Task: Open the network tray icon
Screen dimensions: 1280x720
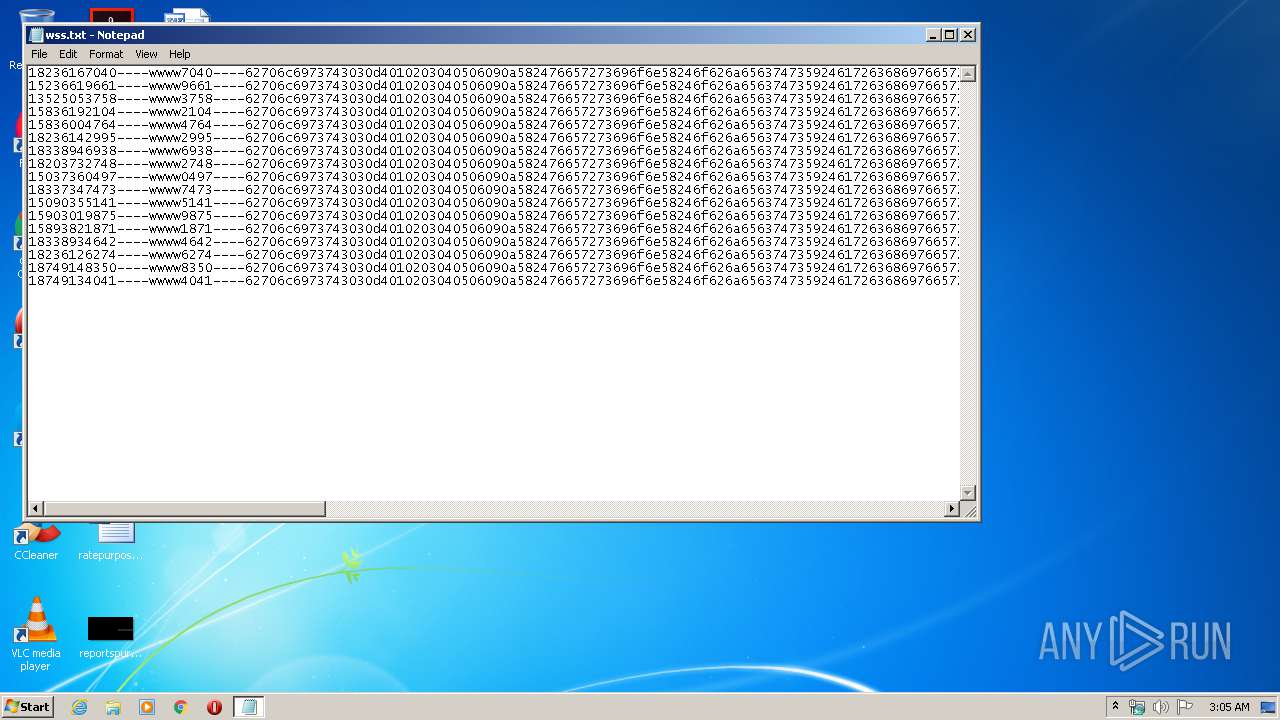Action: [1137, 707]
